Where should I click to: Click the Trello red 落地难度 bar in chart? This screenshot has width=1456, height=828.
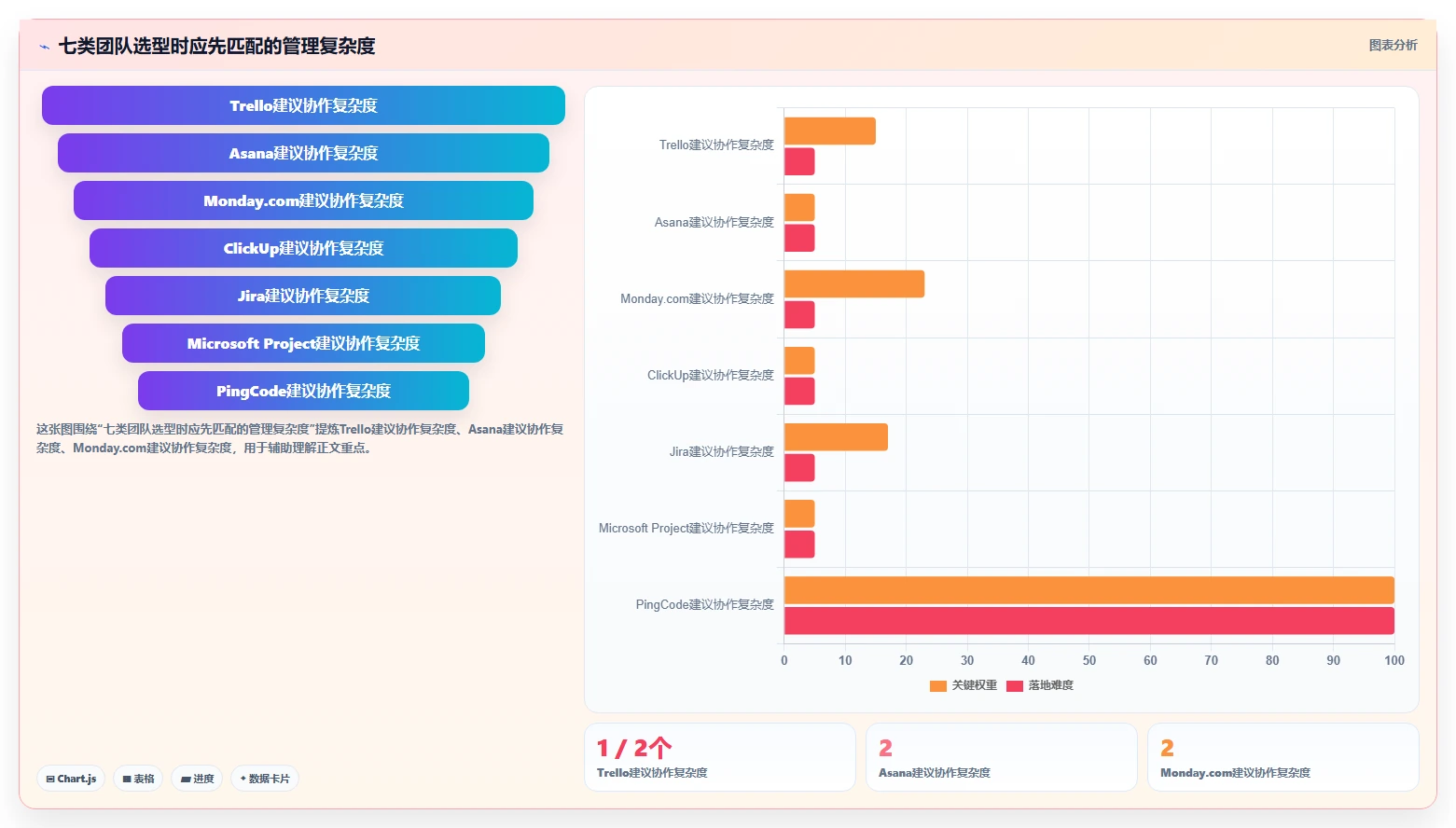pyautogui.click(x=799, y=161)
